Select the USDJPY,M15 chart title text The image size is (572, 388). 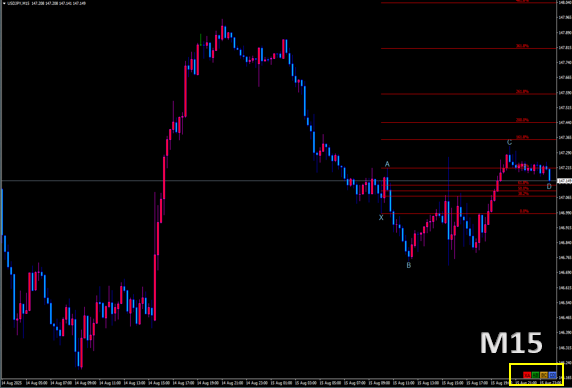pyautogui.click(x=19, y=3)
